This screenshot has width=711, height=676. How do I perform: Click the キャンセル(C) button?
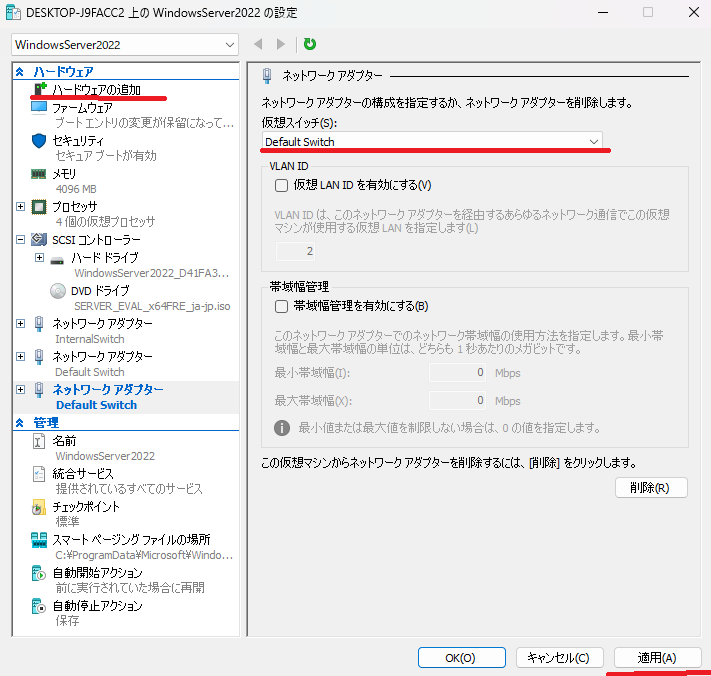coord(560,657)
